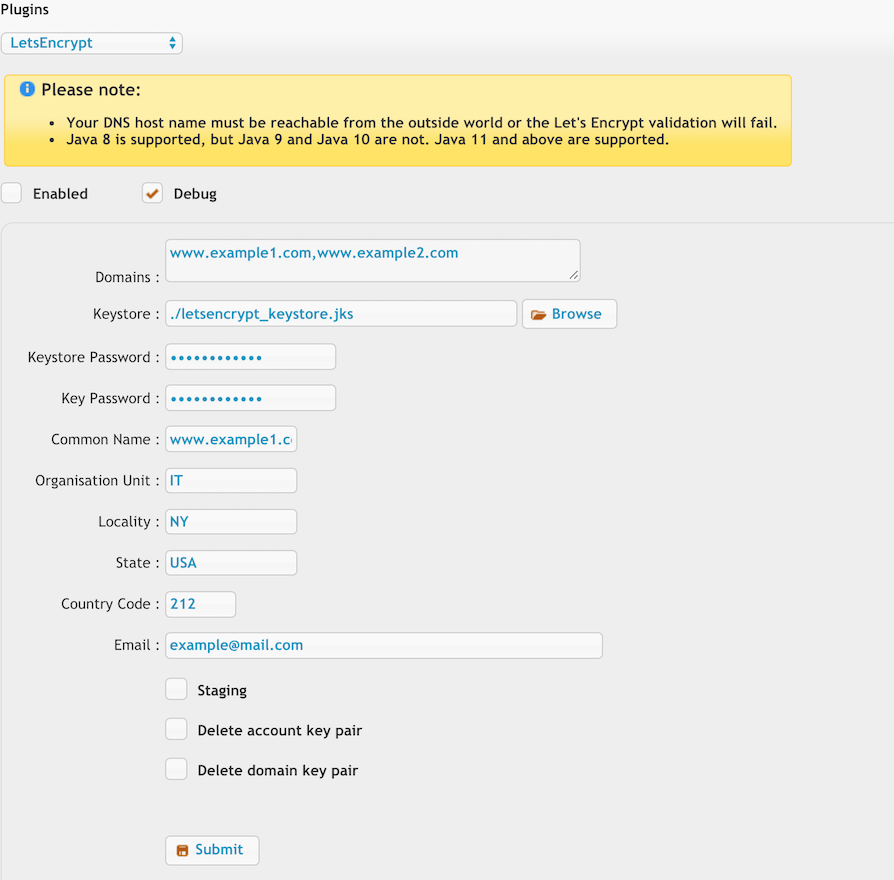Click the Please note heading

click(91, 90)
